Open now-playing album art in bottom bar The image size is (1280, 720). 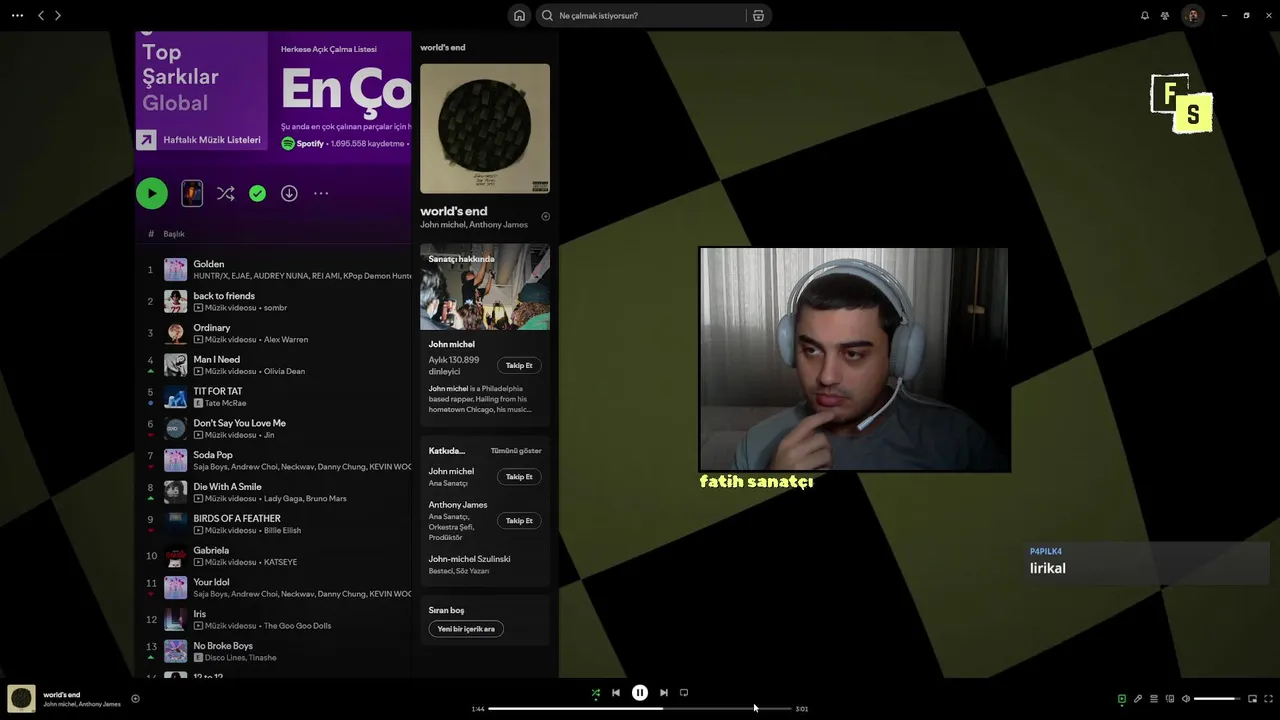click(21, 698)
